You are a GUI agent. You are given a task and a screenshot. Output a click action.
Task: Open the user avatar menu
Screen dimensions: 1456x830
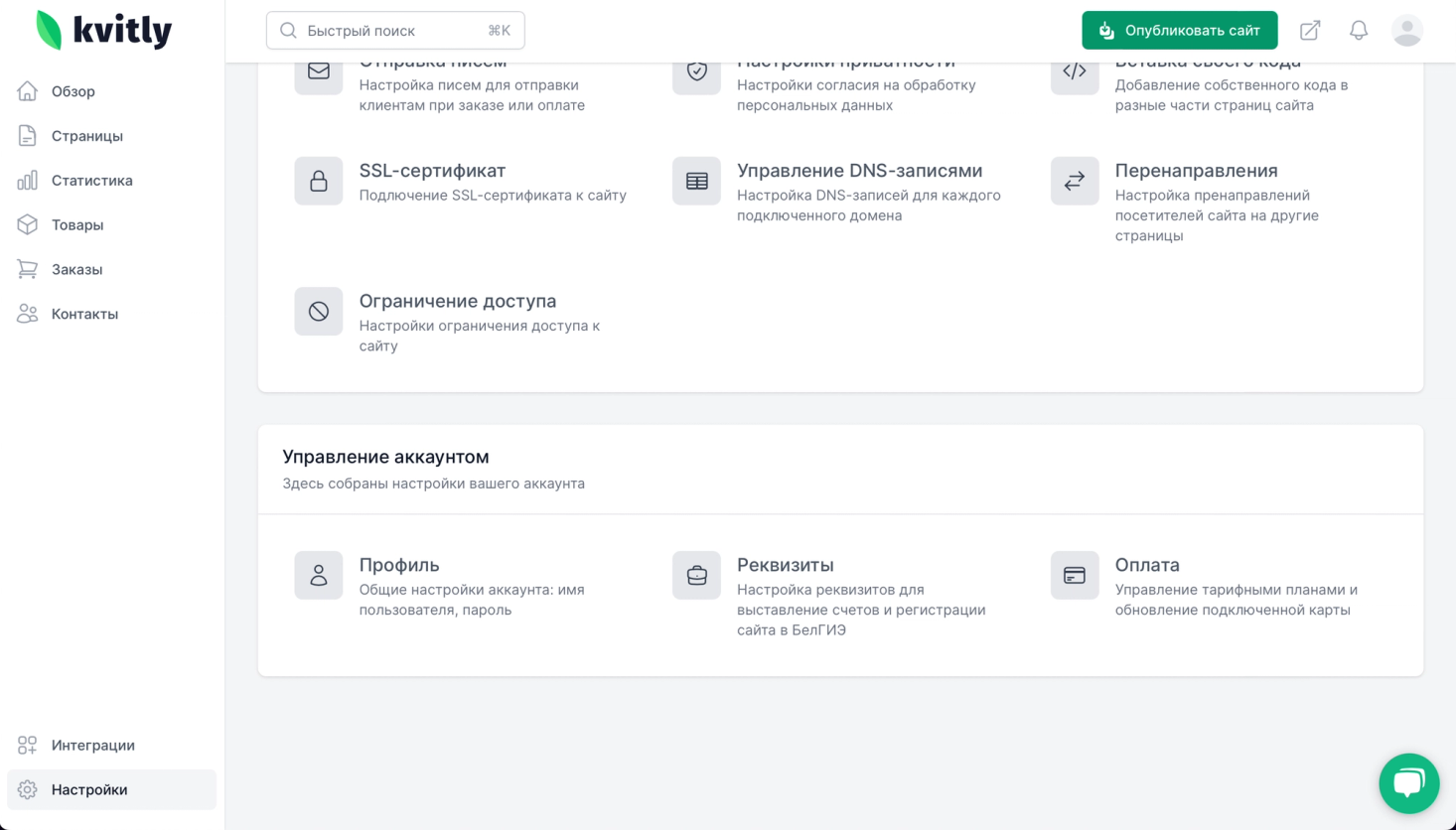(1407, 31)
